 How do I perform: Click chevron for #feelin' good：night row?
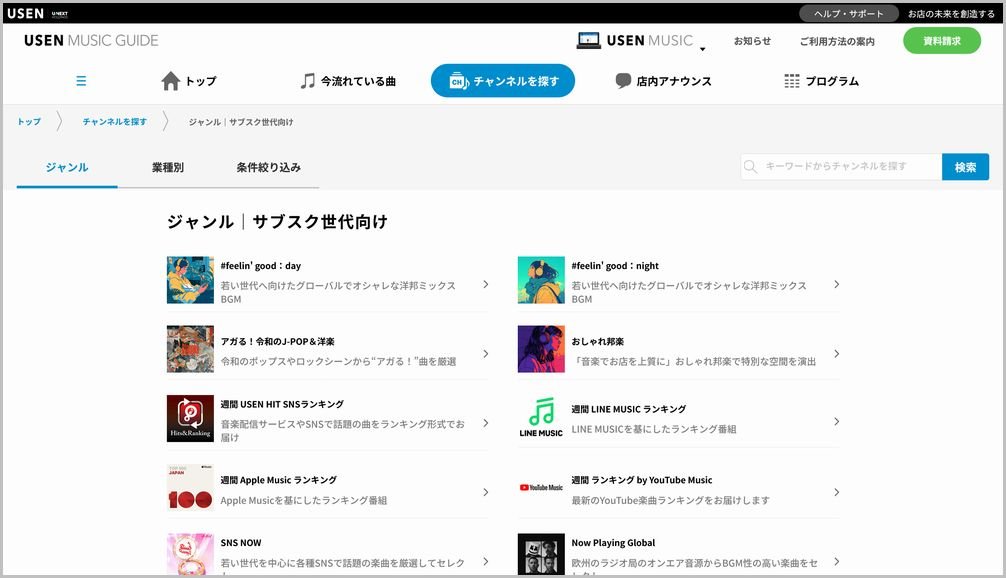[x=837, y=284]
